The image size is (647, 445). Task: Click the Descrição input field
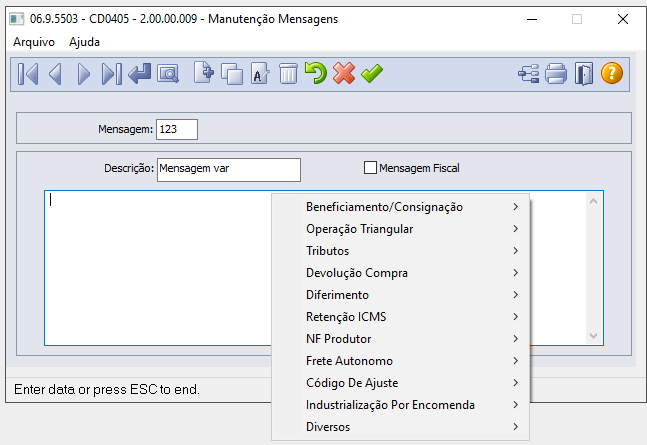tap(229, 169)
